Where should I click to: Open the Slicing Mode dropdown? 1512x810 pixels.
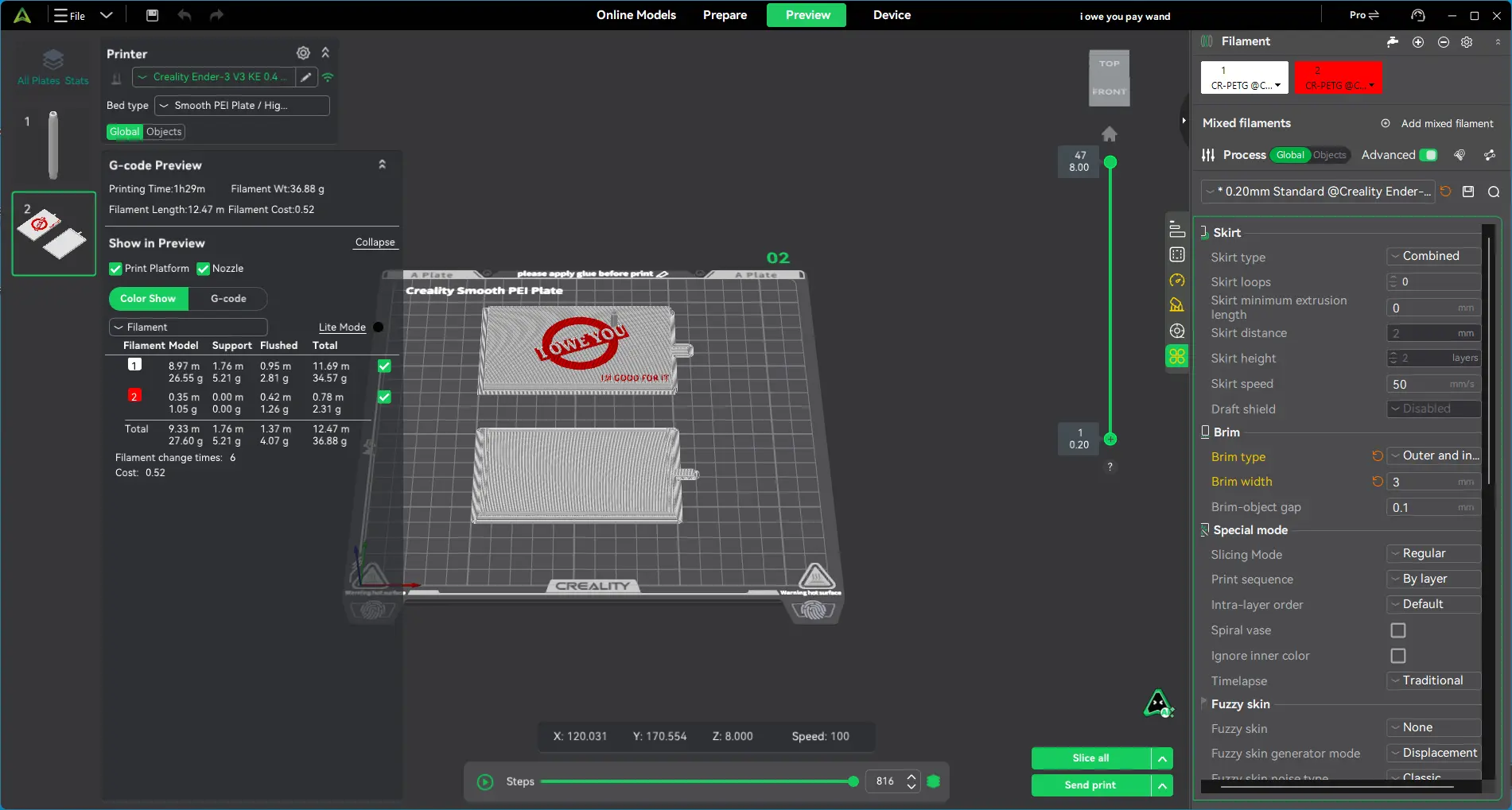[x=1434, y=553]
